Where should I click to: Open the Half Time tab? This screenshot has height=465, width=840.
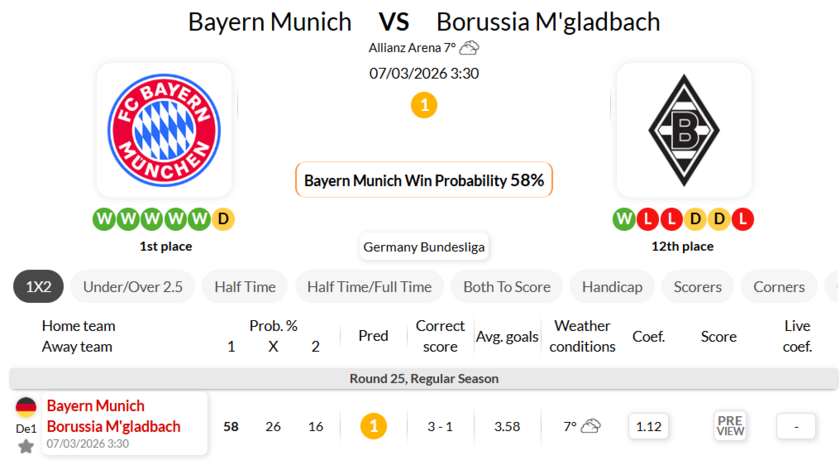point(245,287)
